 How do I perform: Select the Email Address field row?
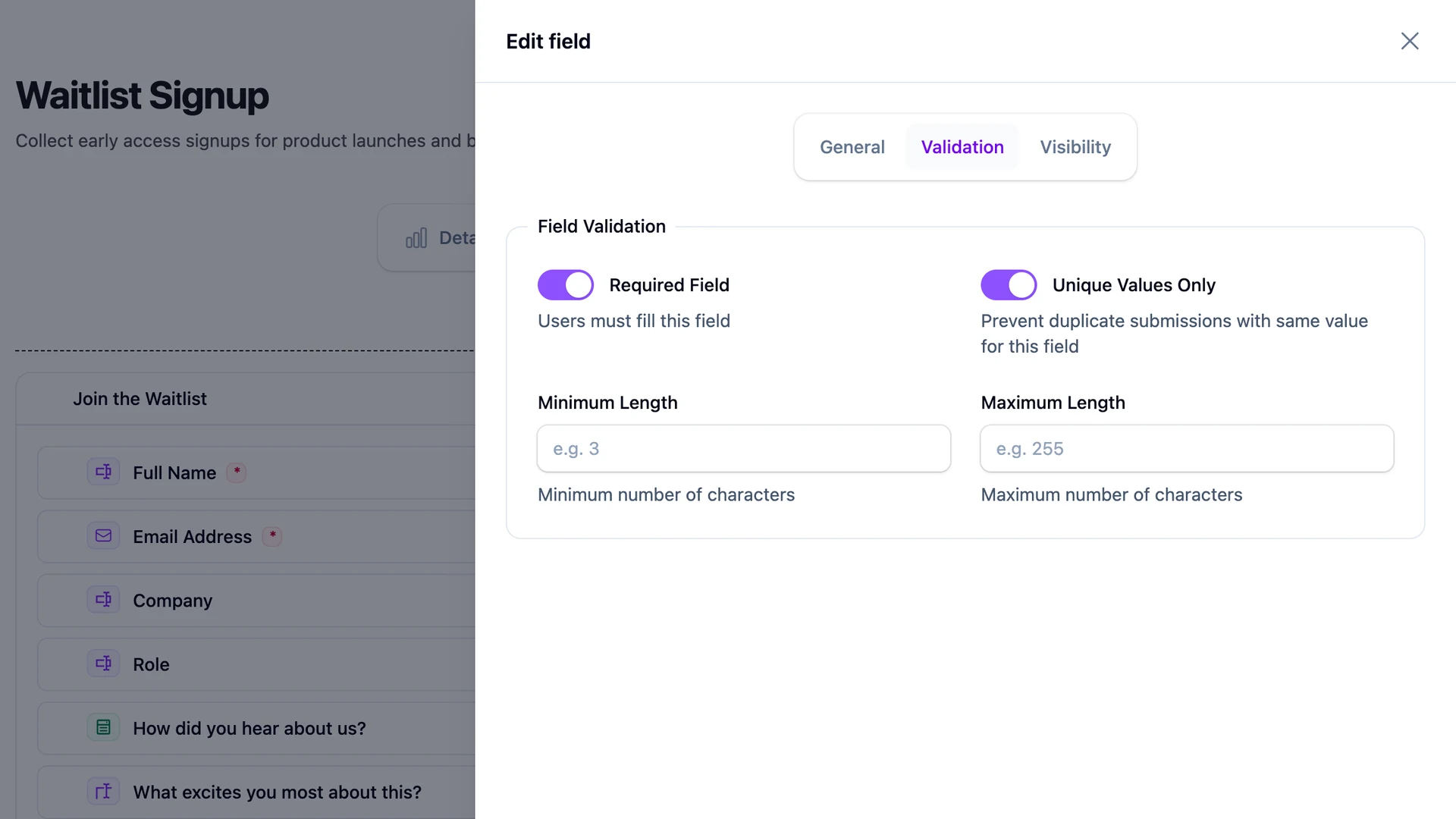[256, 536]
